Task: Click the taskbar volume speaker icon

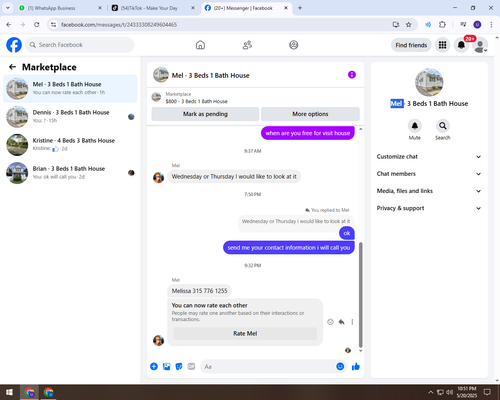Action: 449,392
